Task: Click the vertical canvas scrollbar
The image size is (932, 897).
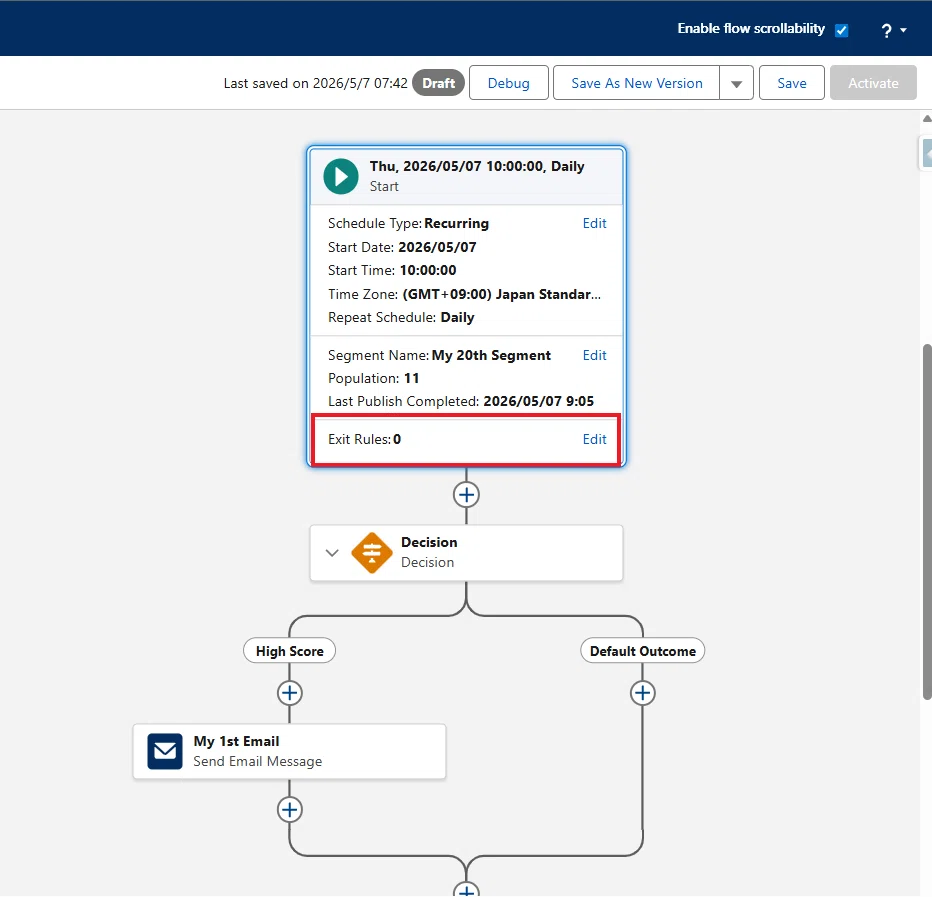Action: point(927,522)
